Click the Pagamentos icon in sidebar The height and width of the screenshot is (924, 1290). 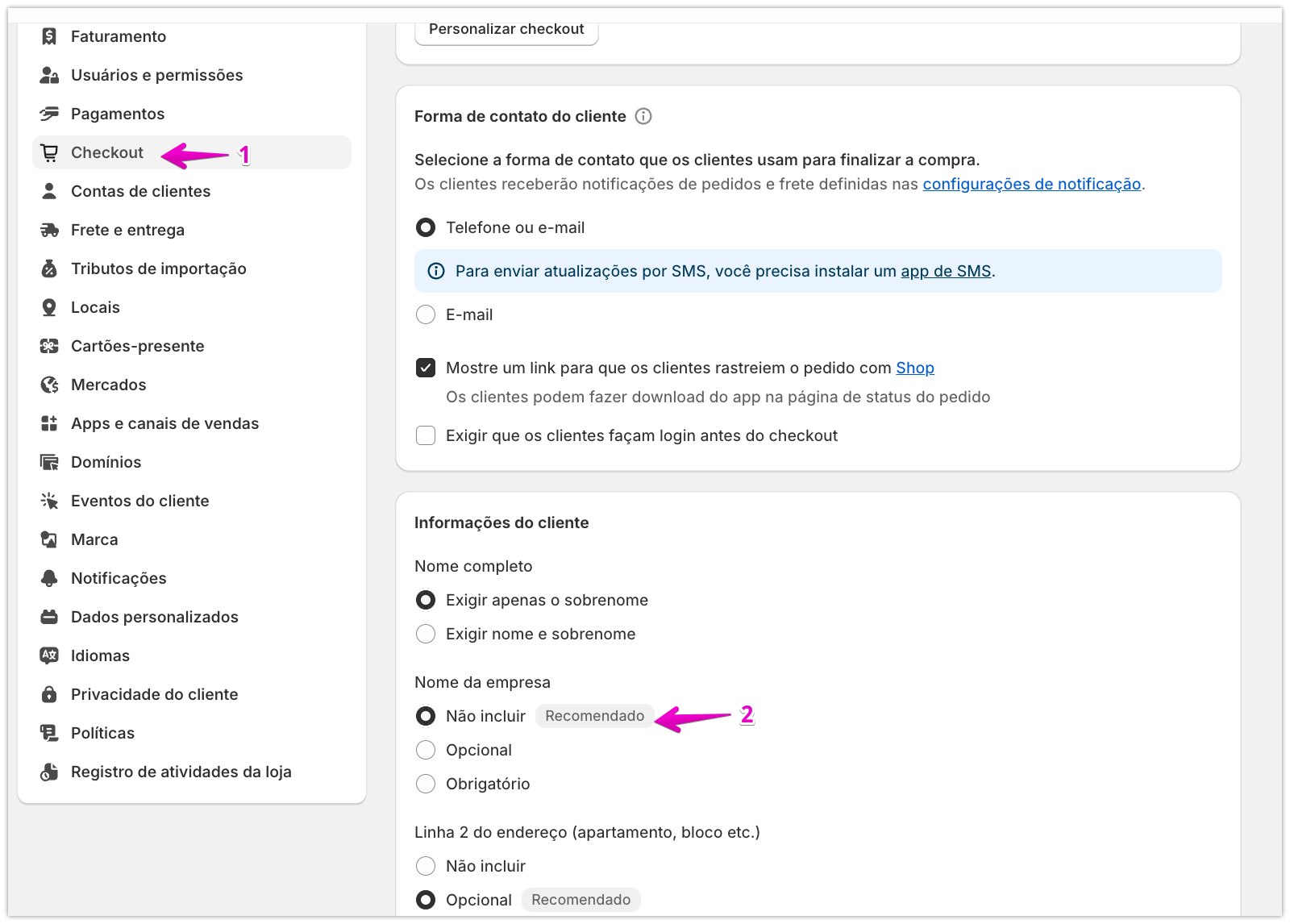coord(49,114)
